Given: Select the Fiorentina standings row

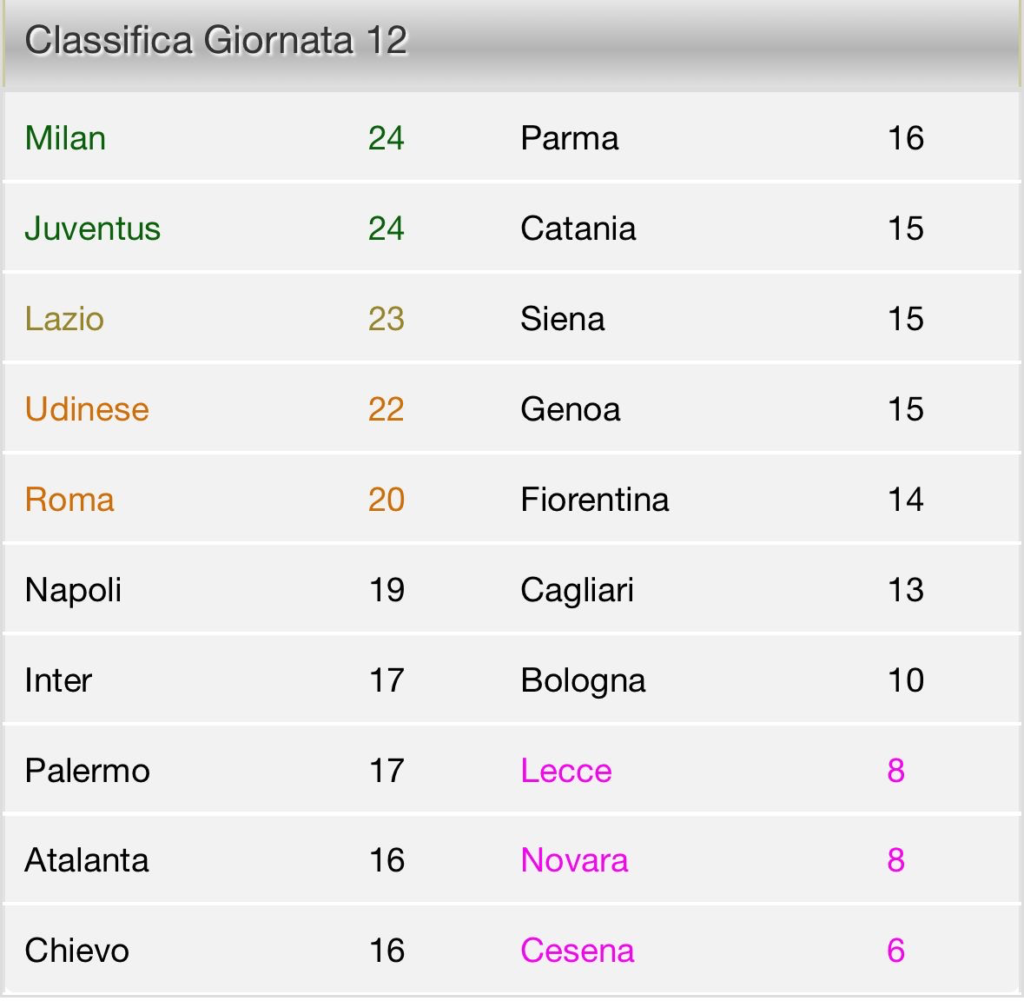Looking at the screenshot, I should (x=594, y=498).
